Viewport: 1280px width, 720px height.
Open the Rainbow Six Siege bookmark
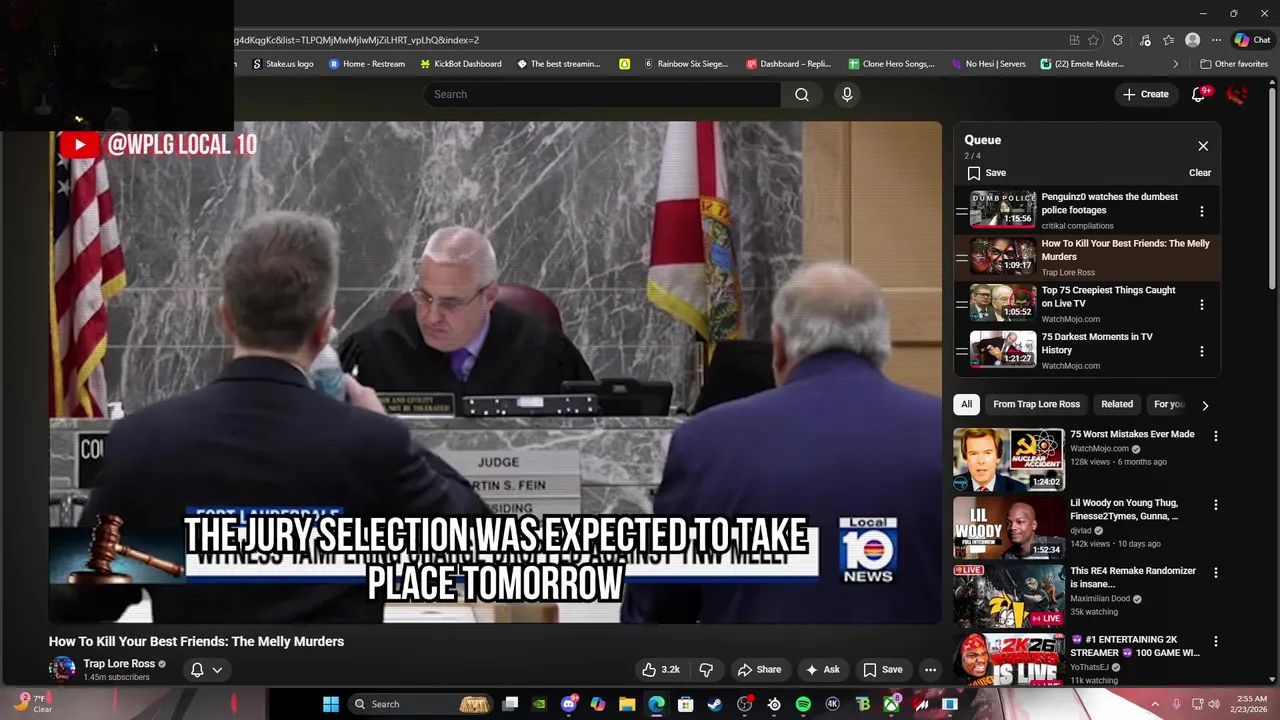coord(686,64)
